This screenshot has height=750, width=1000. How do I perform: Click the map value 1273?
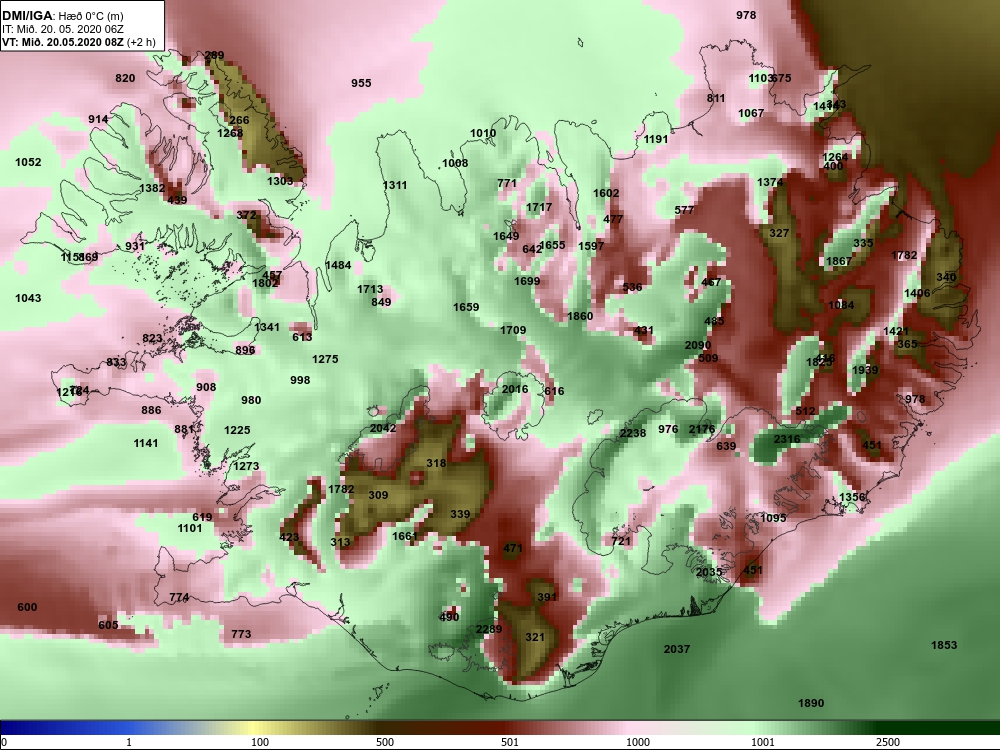point(246,466)
